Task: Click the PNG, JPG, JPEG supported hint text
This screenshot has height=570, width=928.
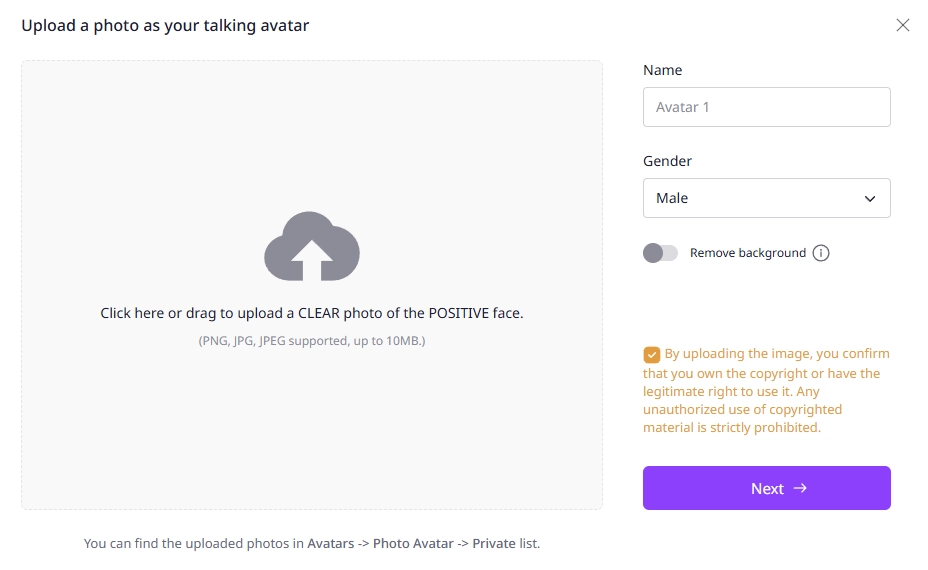Action: point(311,341)
